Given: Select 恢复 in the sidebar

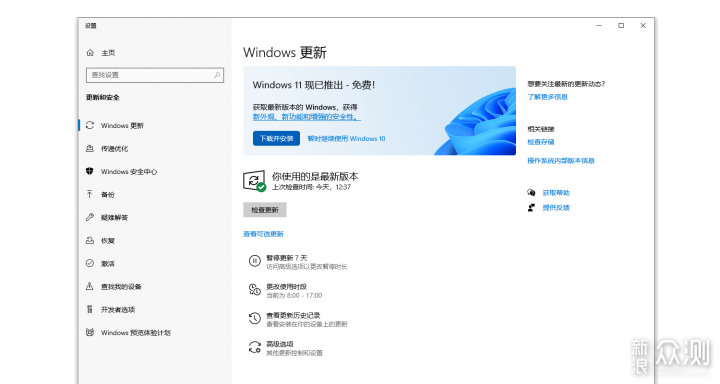Looking at the screenshot, I should click(108, 240).
